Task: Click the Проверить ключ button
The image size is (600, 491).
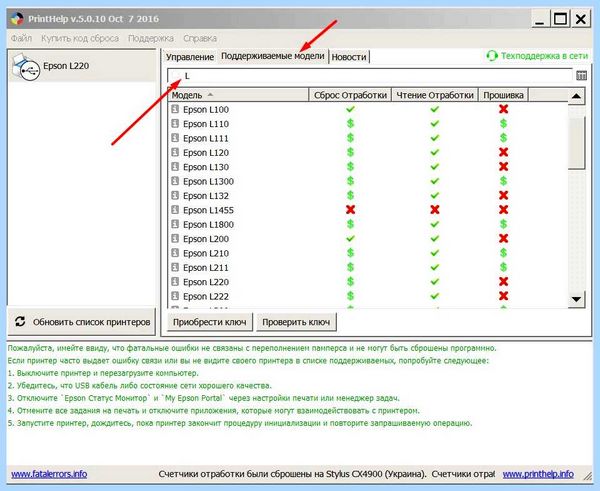Action: click(x=296, y=322)
